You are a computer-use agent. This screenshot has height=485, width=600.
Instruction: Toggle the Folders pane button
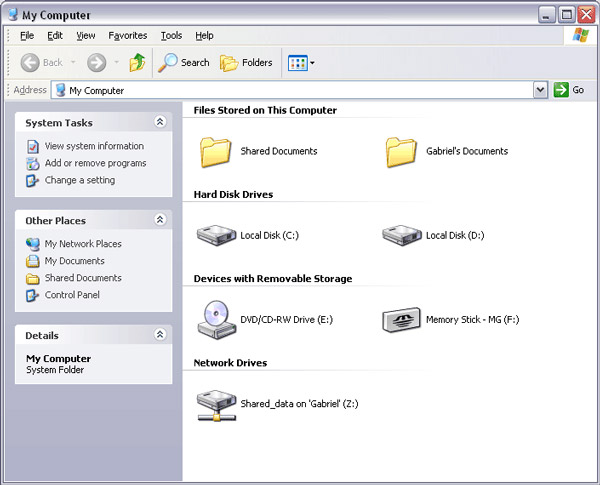click(246, 63)
